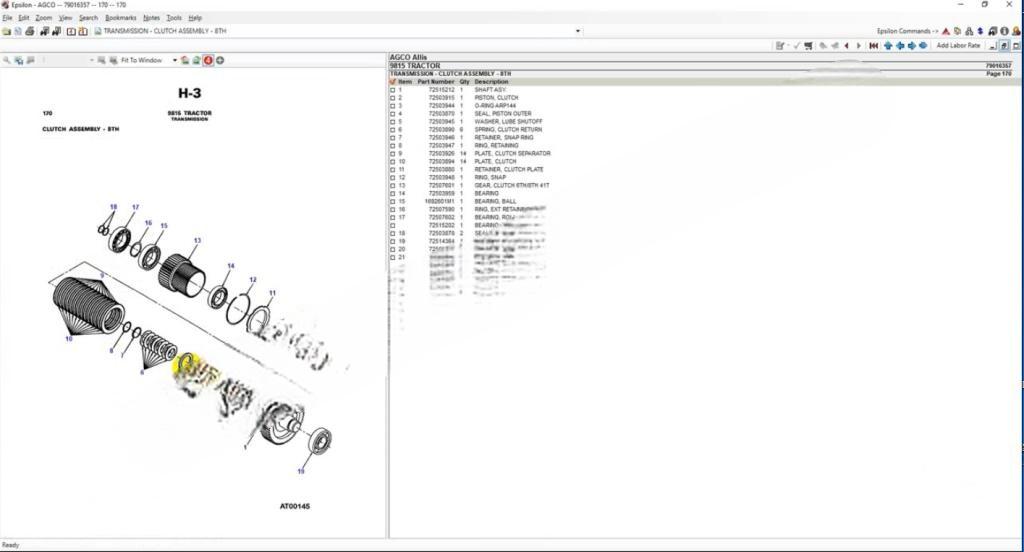The width and height of the screenshot is (1024, 552).
Task: Expand the TRANSMISSION - CLUTCH ASSEMBLY page dropdown
Action: tap(577, 31)
